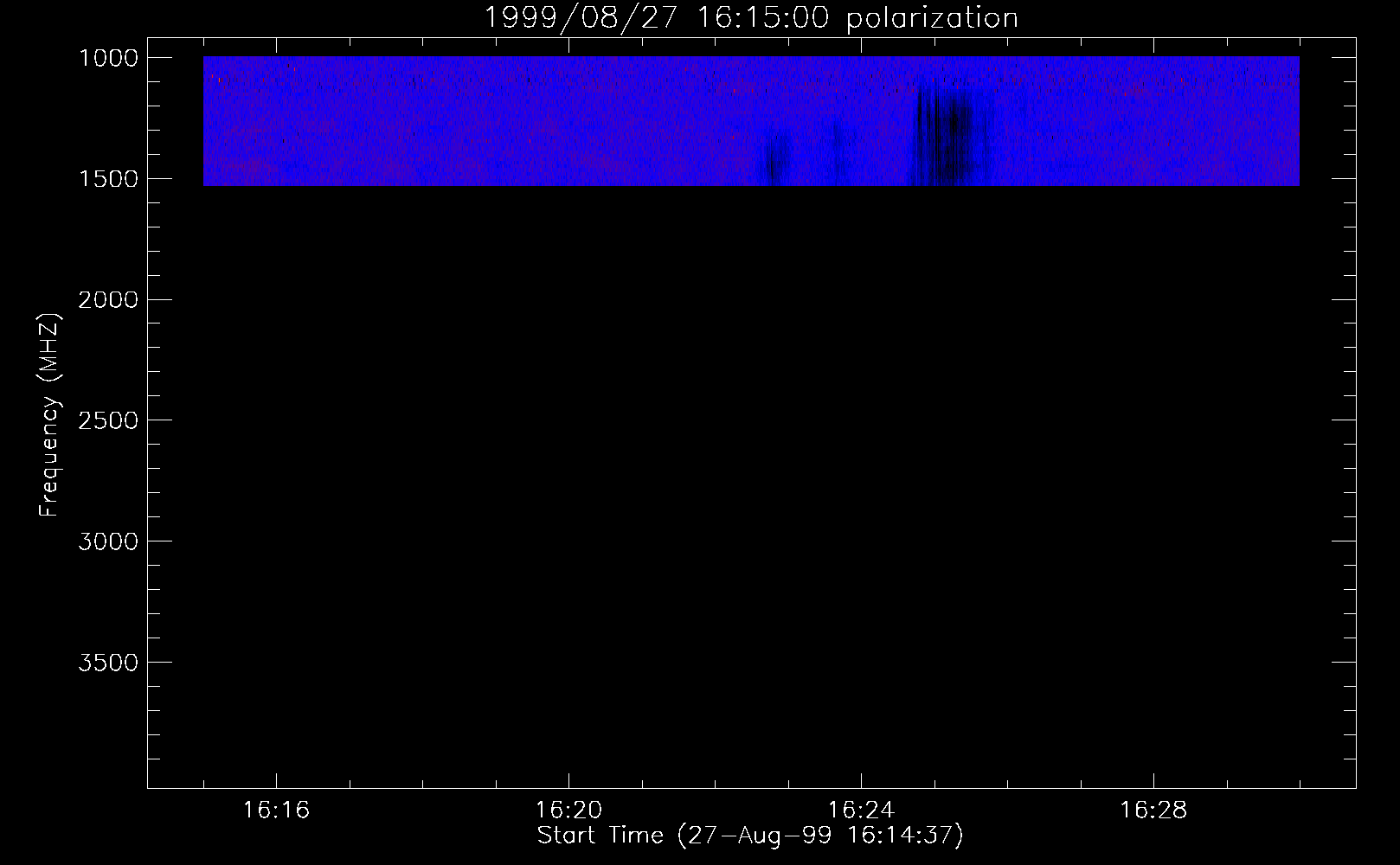Image resolution: width=1400 pixels, height=865 pixels.
Task: Click the plot title '1999/08/27 16:15:00 polarization'
Action: pyautogui.click(x=750, y=17)
